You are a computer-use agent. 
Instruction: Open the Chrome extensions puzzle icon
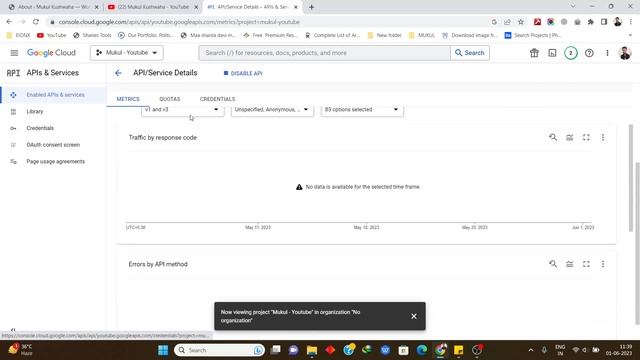pos(590,22)
